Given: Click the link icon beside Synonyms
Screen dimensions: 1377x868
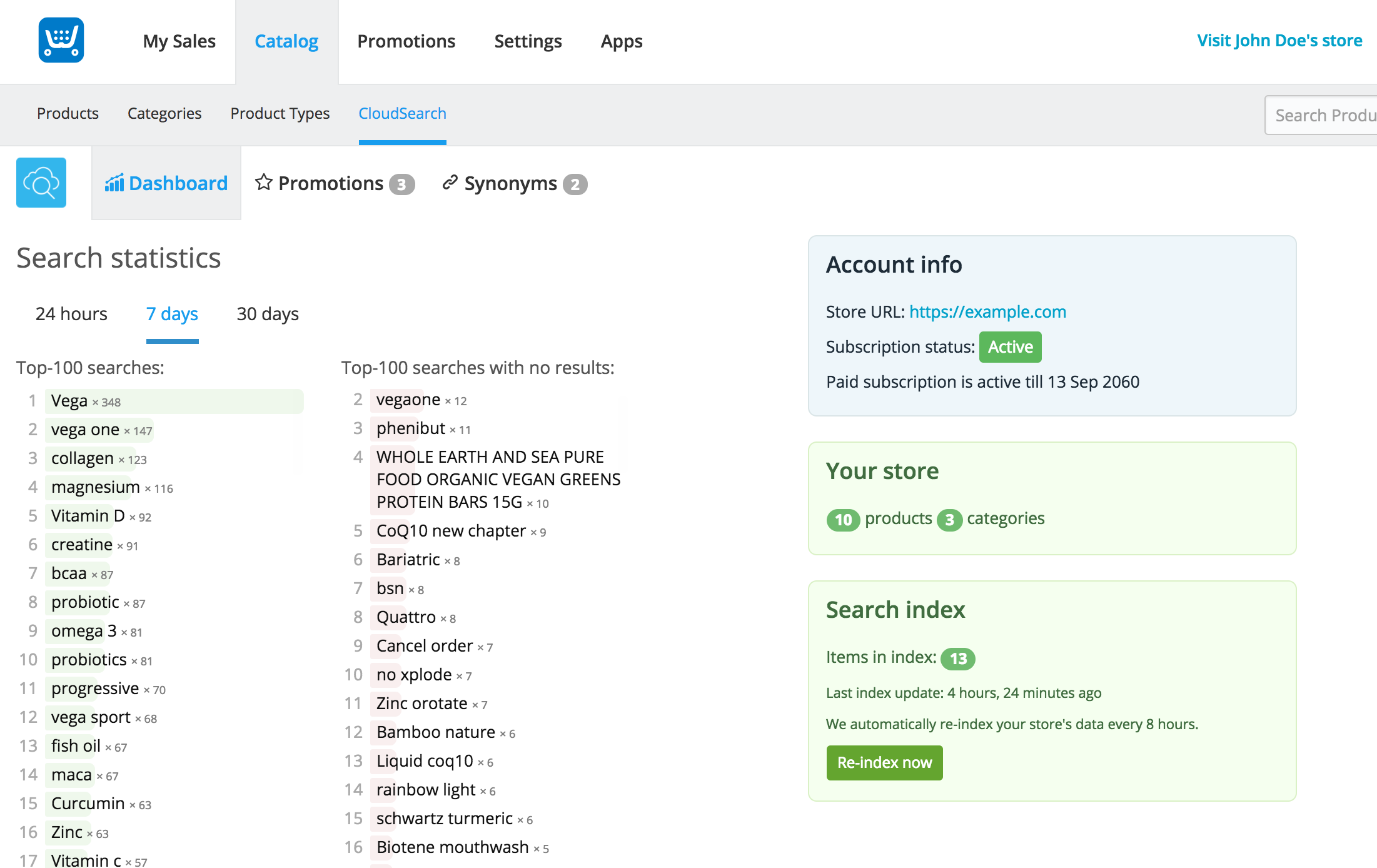Looking at the screenshot, I should point(450,182).
